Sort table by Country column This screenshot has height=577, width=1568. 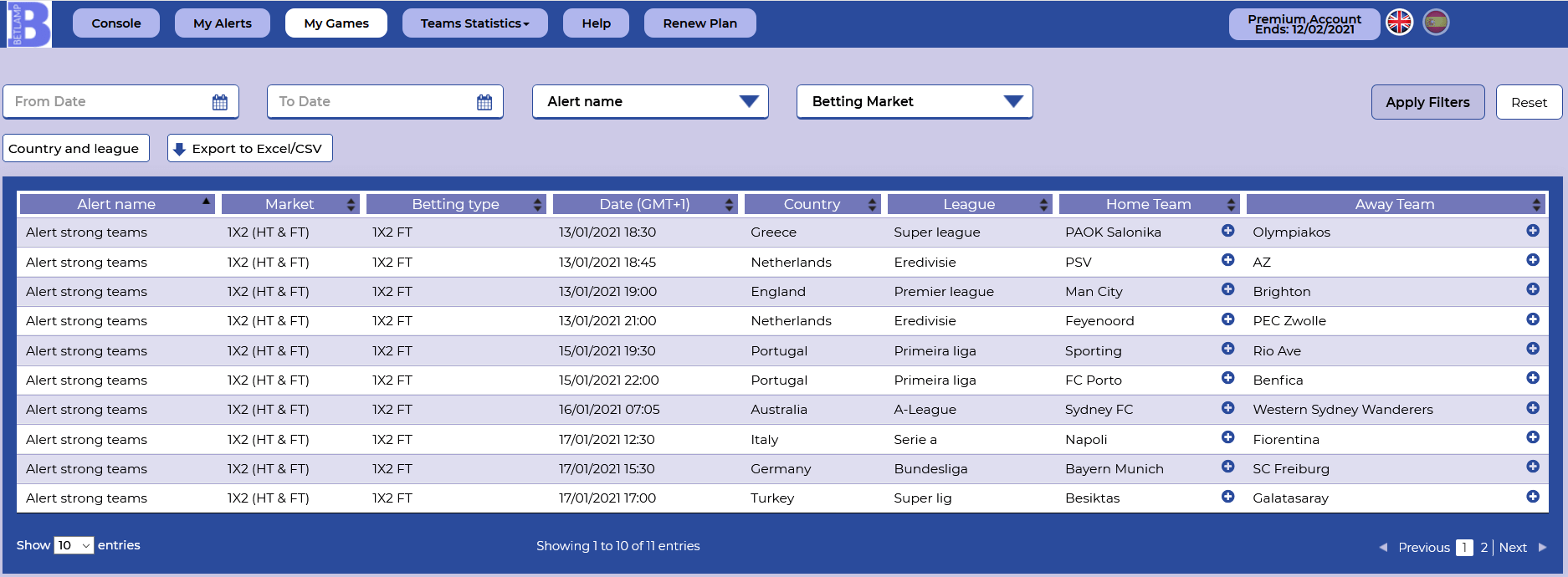click(812, 204)
